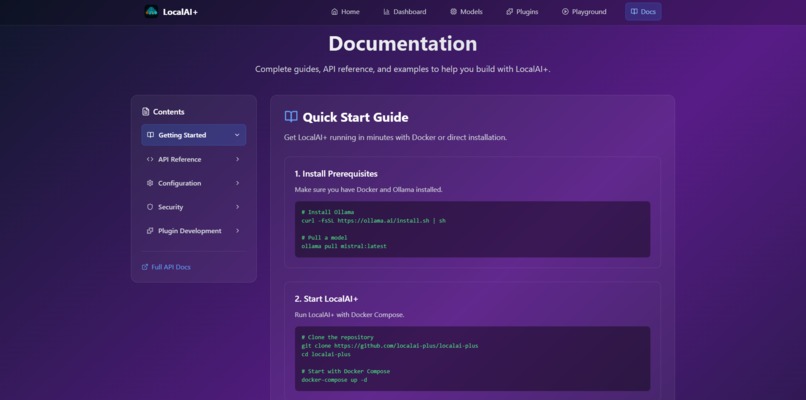
Task: Click the '# Start with Docker Compose' comment
Action: [345, 371]
